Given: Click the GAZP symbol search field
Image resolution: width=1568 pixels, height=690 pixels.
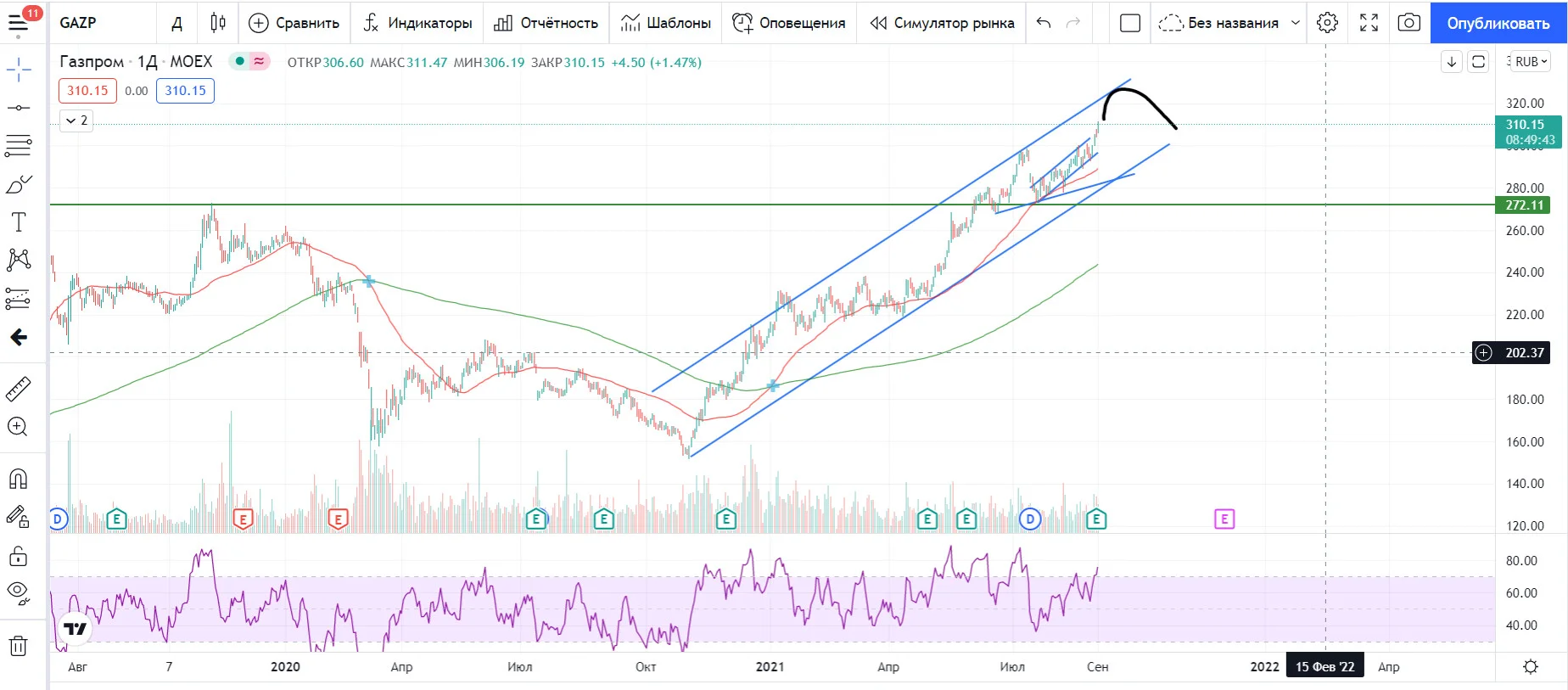Looking at the screenshot, I should point(104,23).
